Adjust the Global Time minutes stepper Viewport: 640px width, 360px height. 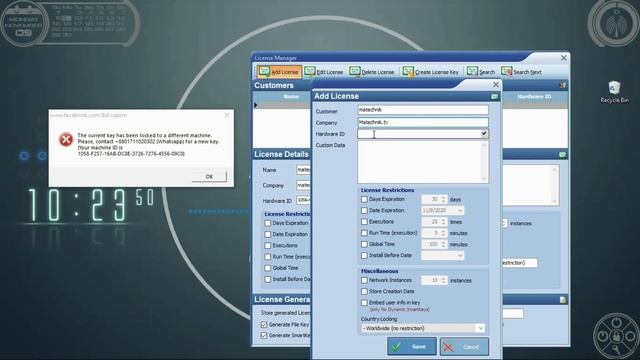click(x=444, y=244)
